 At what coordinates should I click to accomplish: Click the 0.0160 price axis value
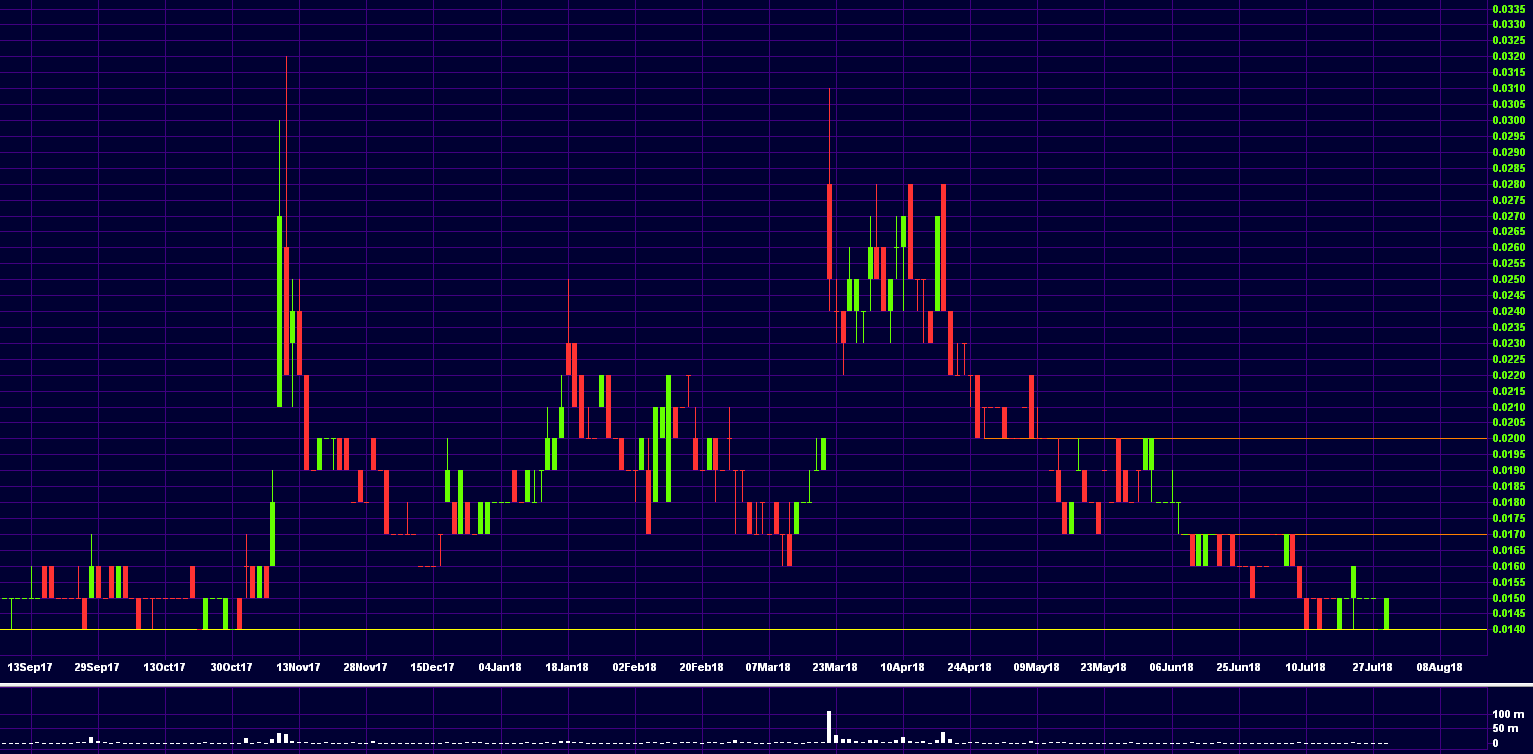coord(1508,566)
